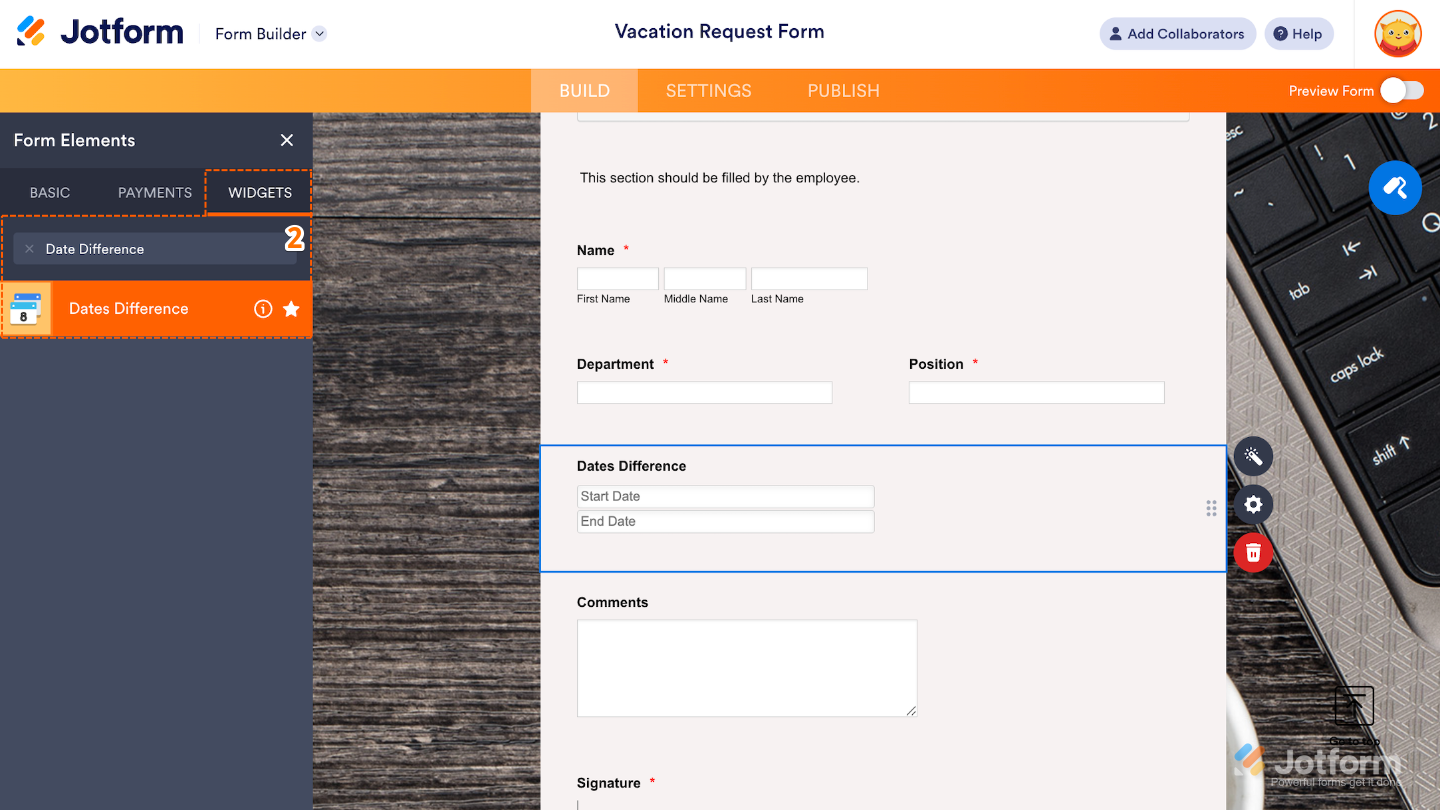The image size is (1440, 810).
Task: Switch to the WIDGETS tab
Action: [257, 192]
